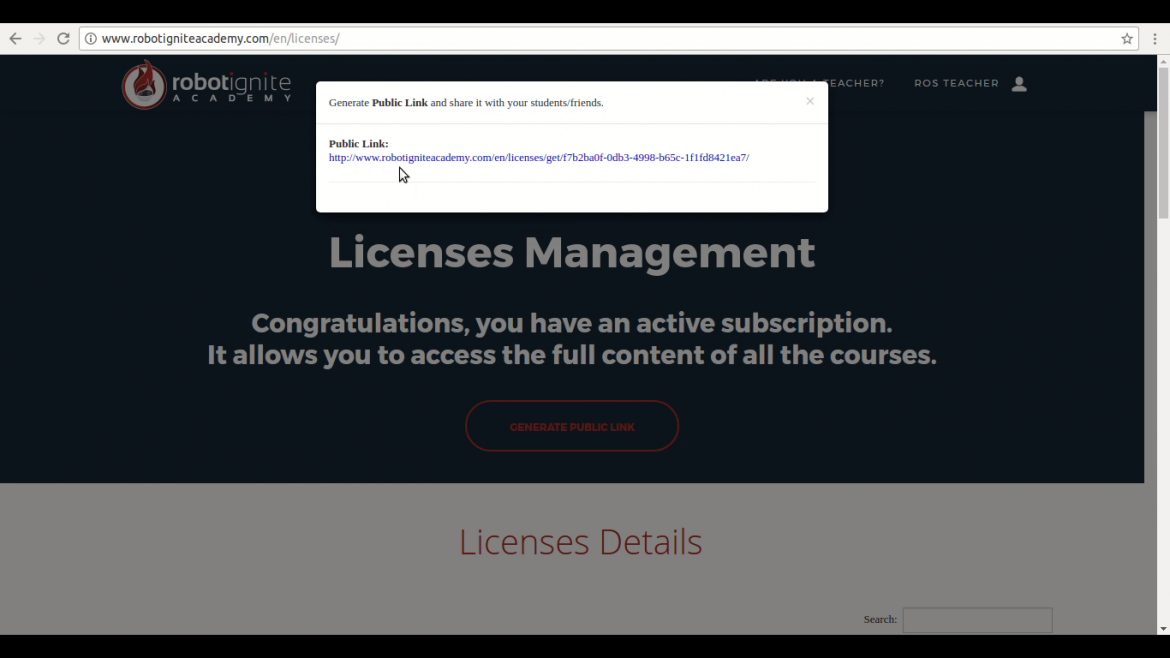Go back with browser back arrow
1170x658 pixels.
(16, 39)
